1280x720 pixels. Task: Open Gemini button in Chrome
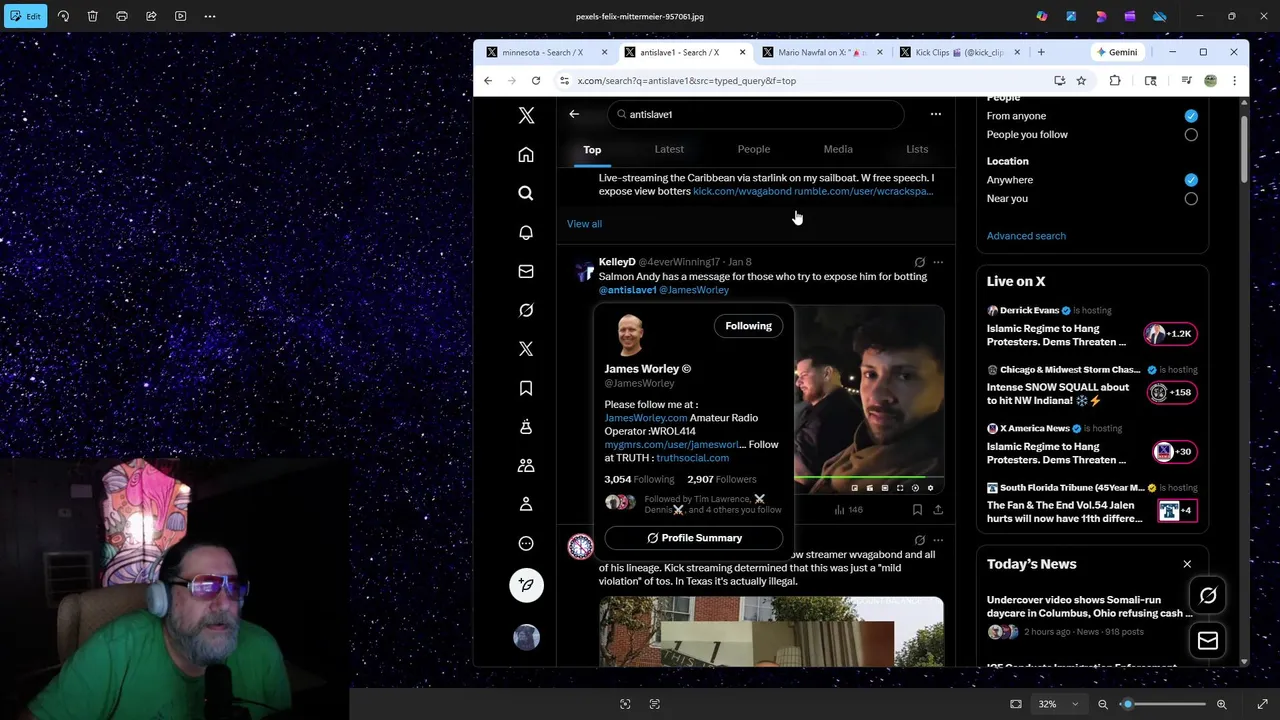tap(1116, 52)
